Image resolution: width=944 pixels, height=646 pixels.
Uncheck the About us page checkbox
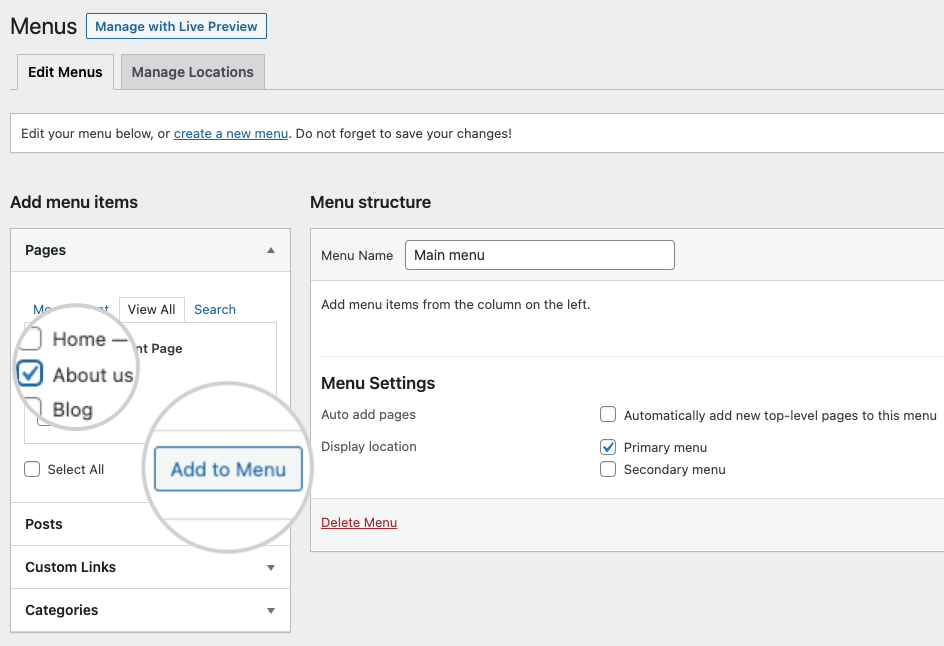(30, 373)
